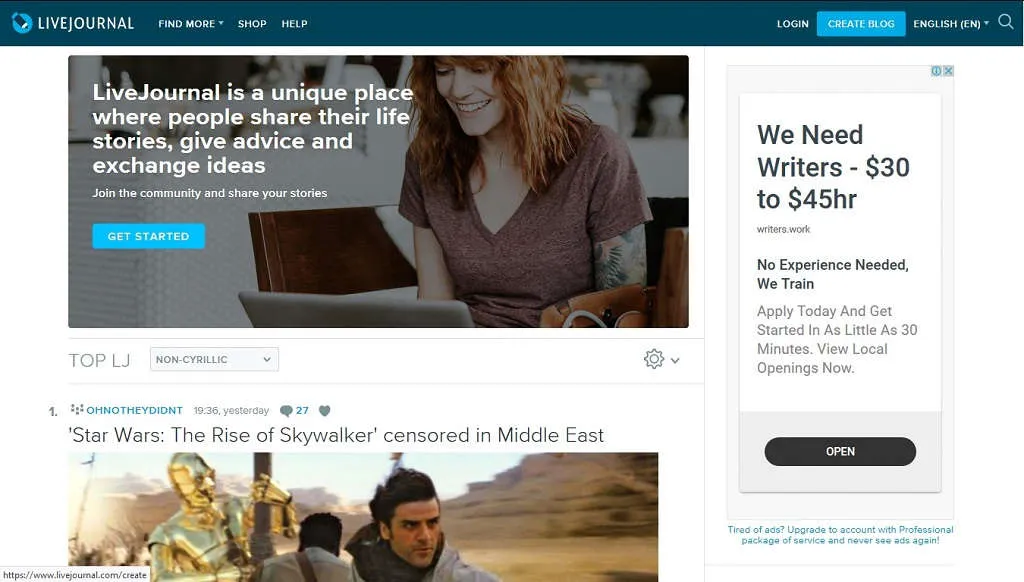This screenshot has width=1024, height=582.
Task: Expand the chevron next to gear icon
Action: coord(675,361)
